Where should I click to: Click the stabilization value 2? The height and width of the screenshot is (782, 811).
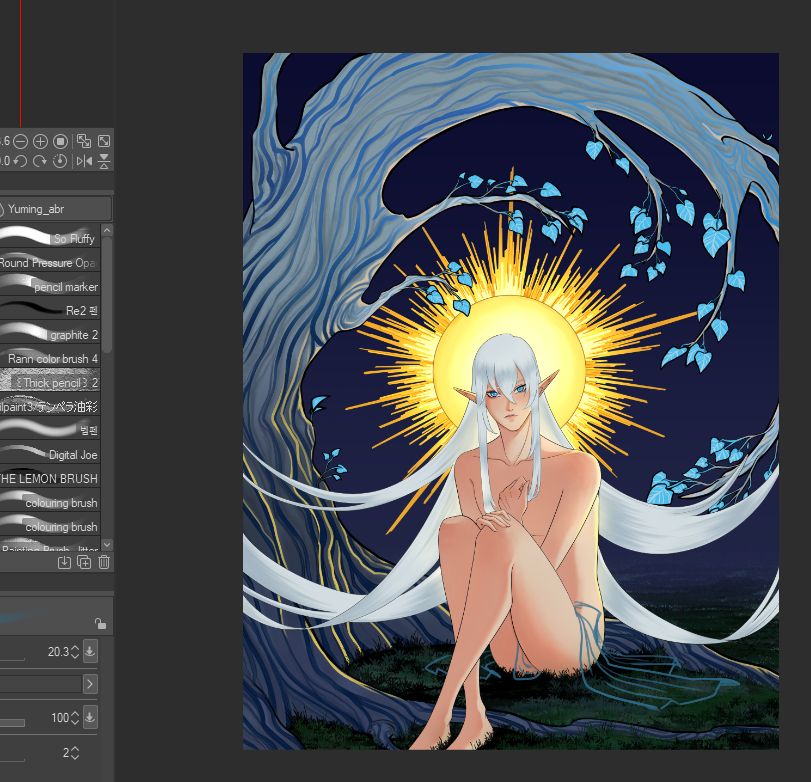pos(66,753)
